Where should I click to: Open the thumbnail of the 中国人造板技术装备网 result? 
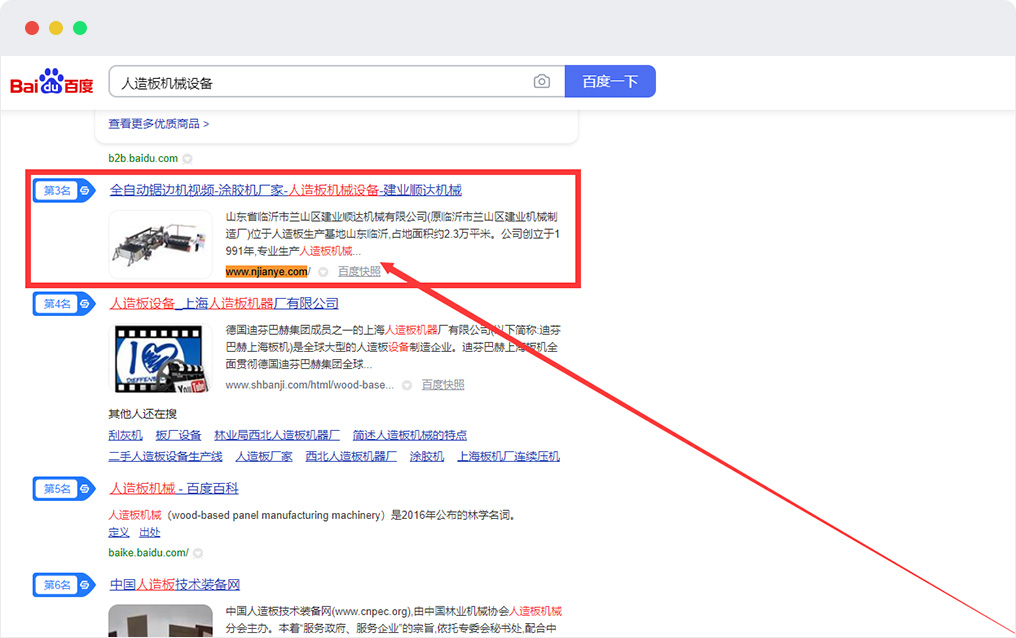[x=161, y=621]
